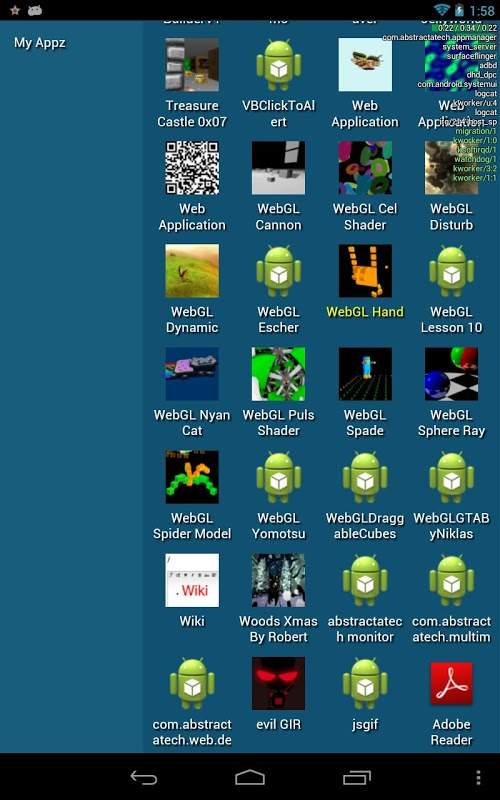Launch WebGLGTAByNiklas app

[x=452, y=477]
